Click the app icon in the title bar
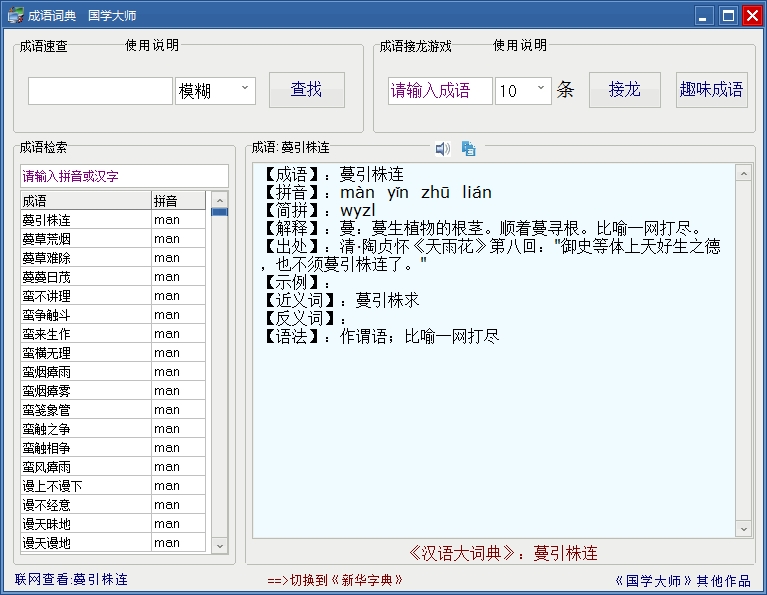The image size is (767, 595). point(15,15)
